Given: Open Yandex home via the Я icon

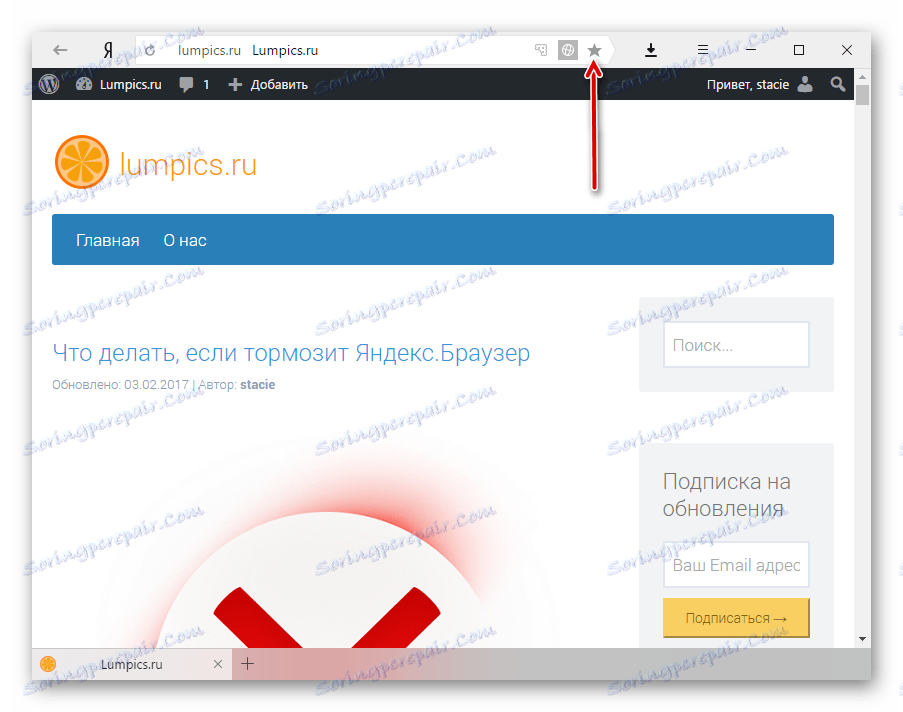Looking at the screenshot, I should pyautogui.click(x=108, y=50).
